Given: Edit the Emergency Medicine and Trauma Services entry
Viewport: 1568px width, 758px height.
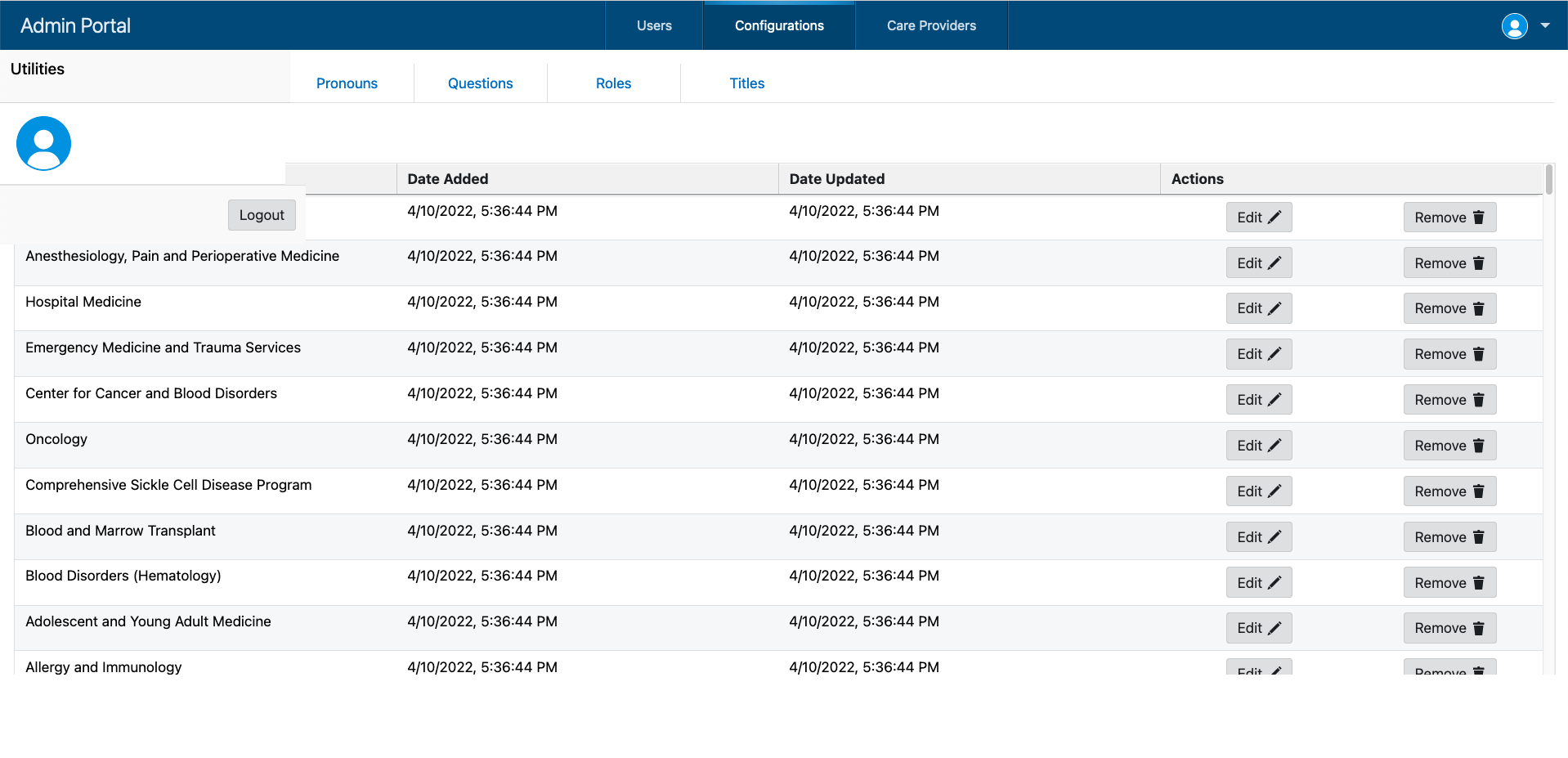Looking at the screenshot, I should [1258, 353].
